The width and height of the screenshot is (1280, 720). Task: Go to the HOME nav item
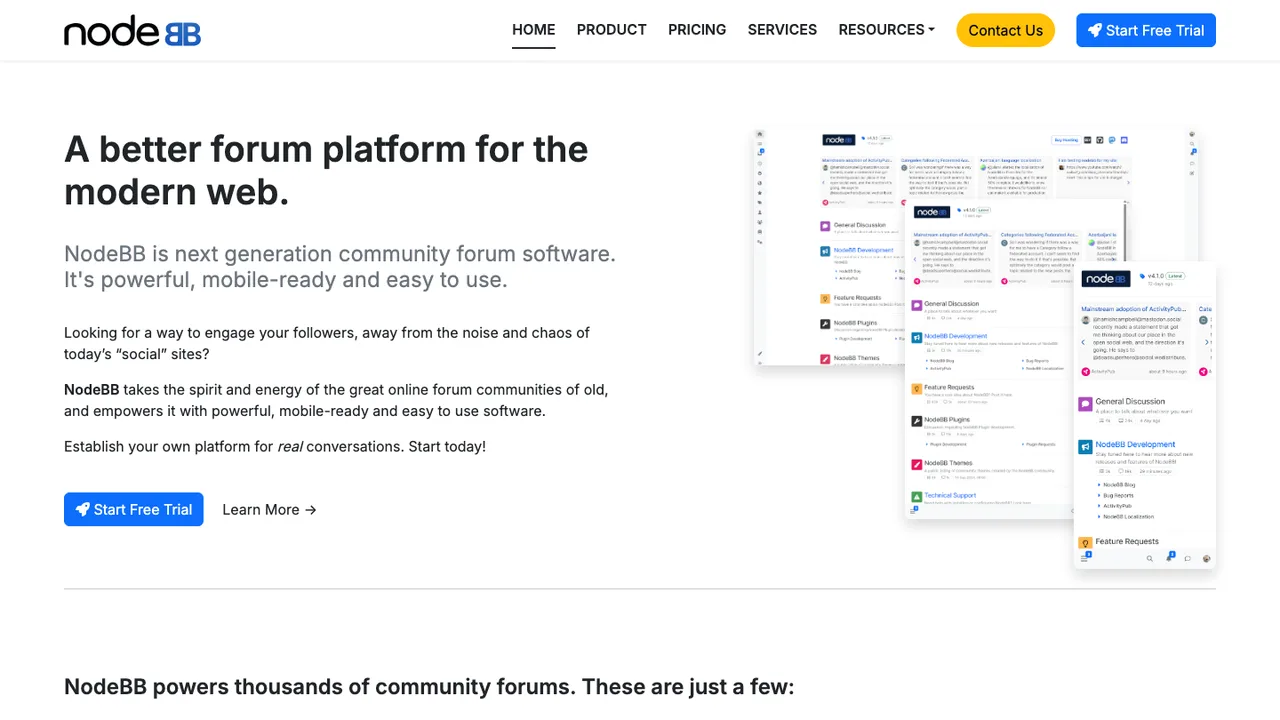tap(534, 30)
